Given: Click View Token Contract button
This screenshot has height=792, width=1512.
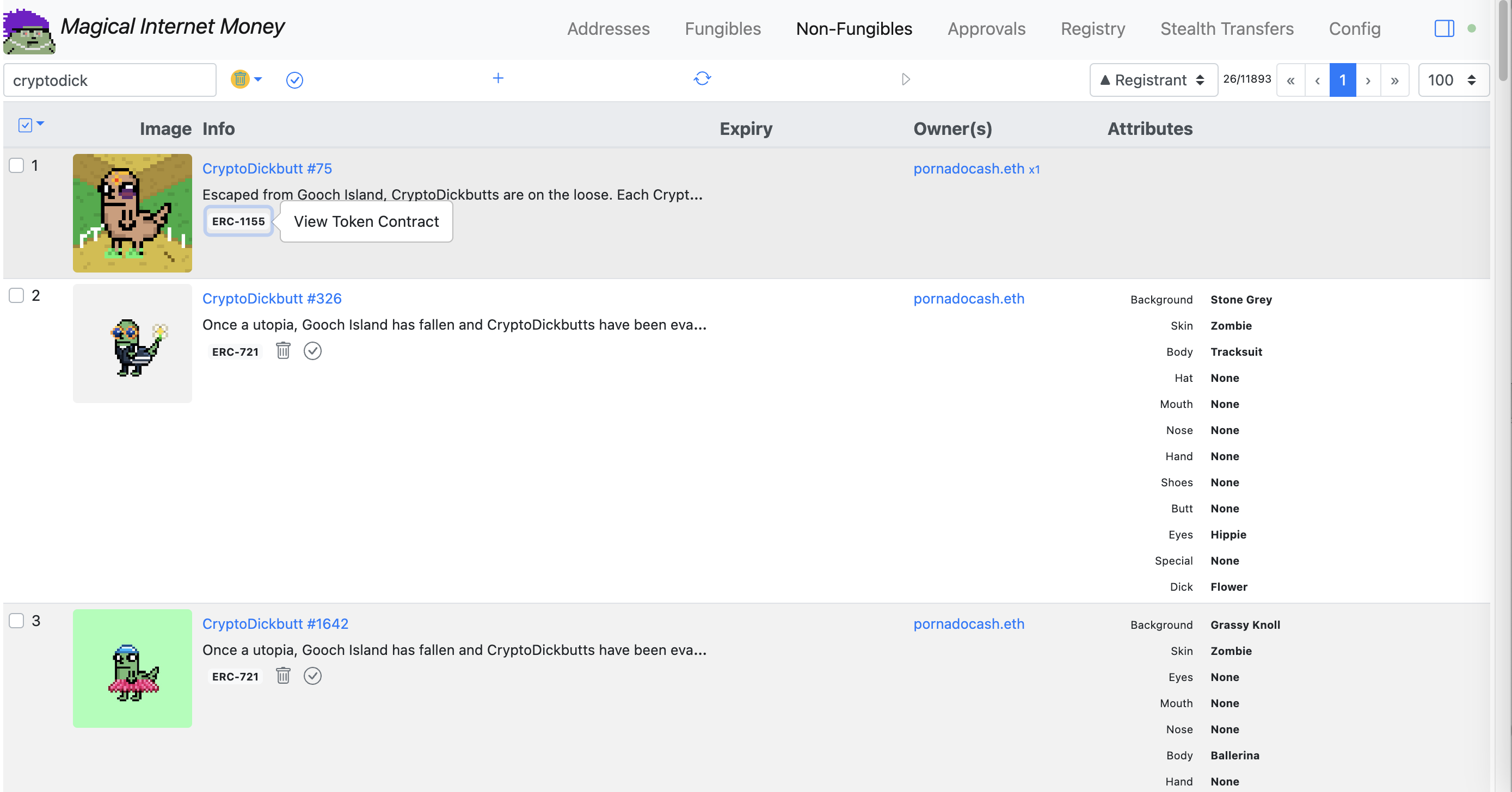Looking at the screenshot, I should point(367,221).
